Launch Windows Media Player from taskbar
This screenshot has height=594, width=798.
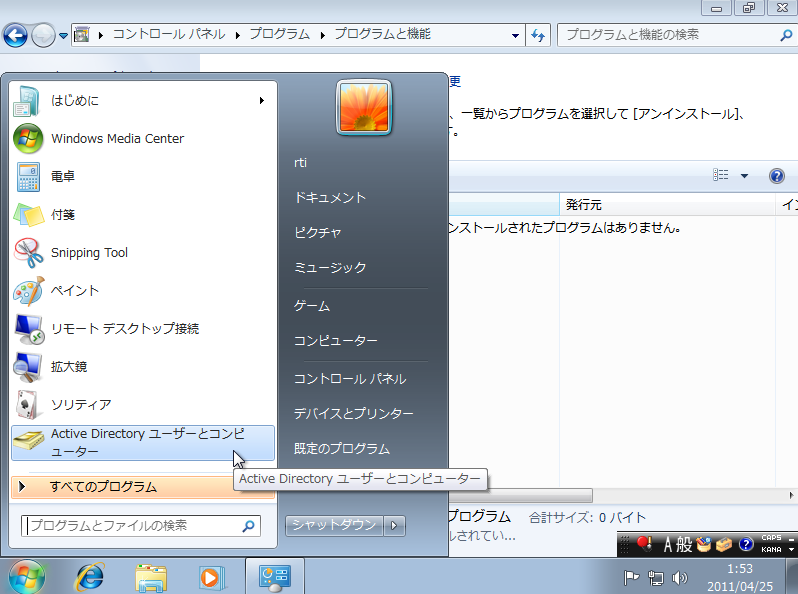pyautogui.click(x=211, y=578)
